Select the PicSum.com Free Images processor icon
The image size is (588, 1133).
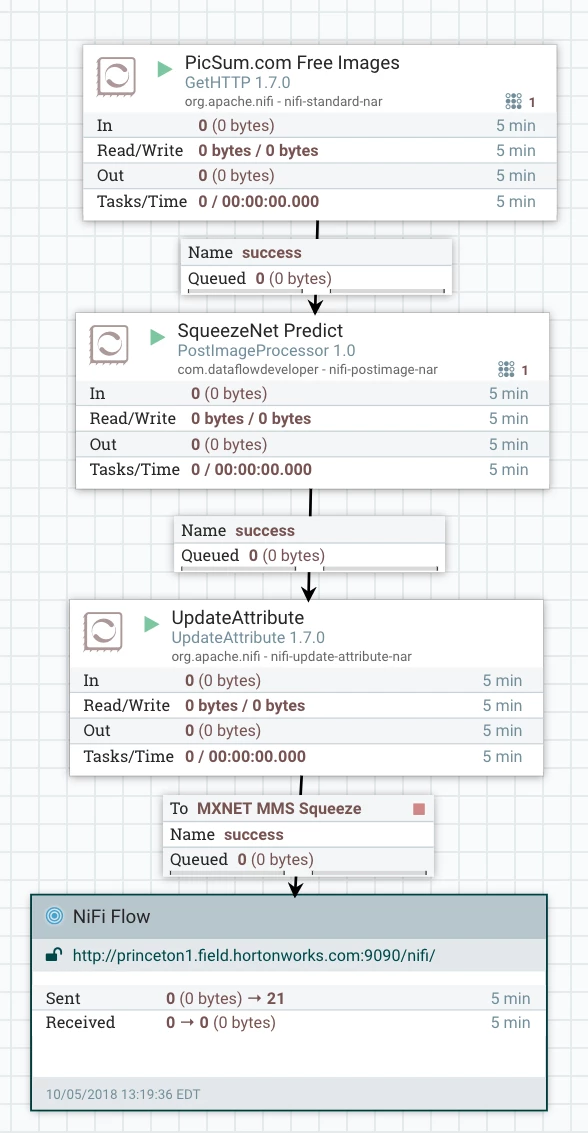[116, 77]
